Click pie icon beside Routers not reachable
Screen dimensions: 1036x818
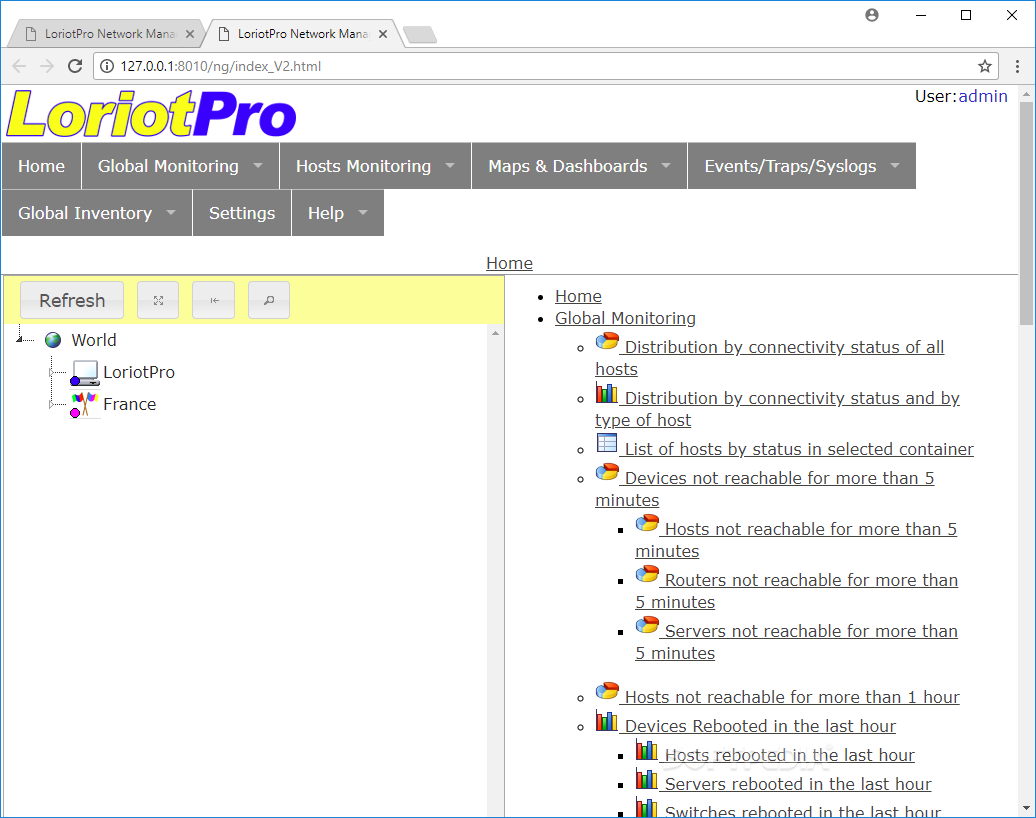(647, 574)
